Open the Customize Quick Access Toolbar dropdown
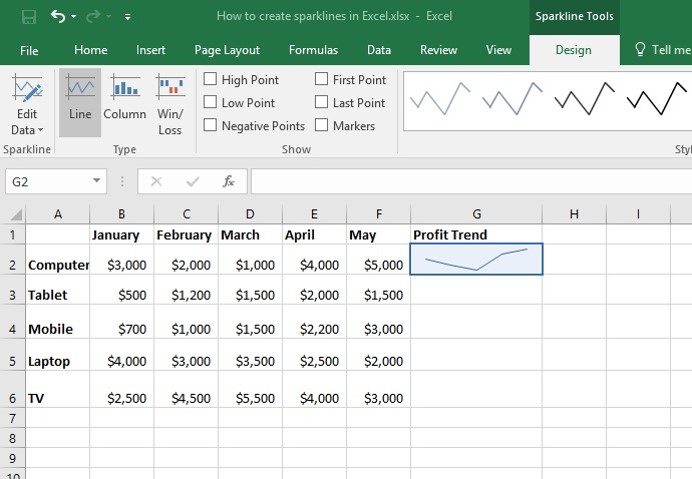Viewport: 692px width, 479px height. [x=128, y=17]
